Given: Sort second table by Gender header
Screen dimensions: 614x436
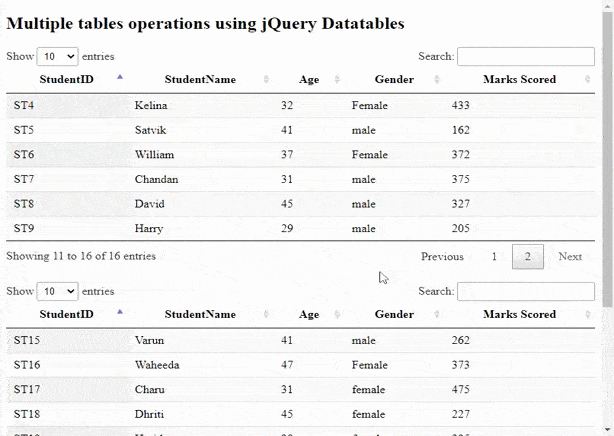Looking at the screenshot, I should click(x=394, y=314).
